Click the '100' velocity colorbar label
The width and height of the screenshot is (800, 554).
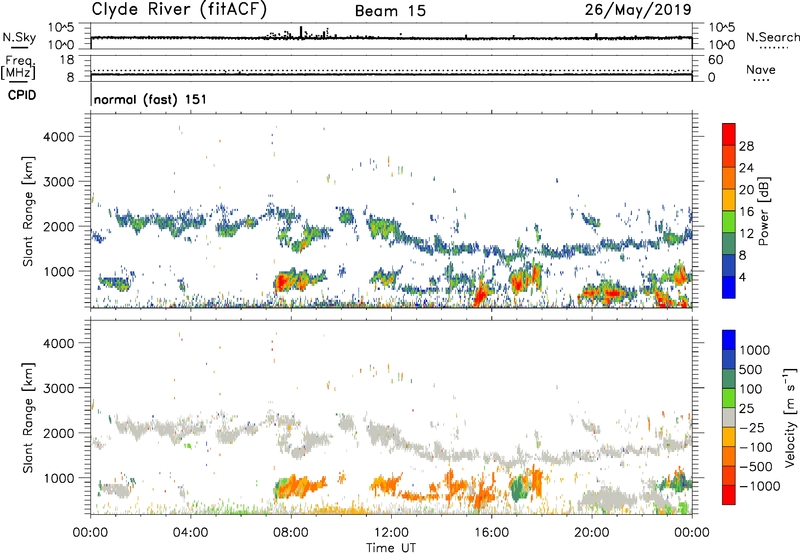point(751,389)
